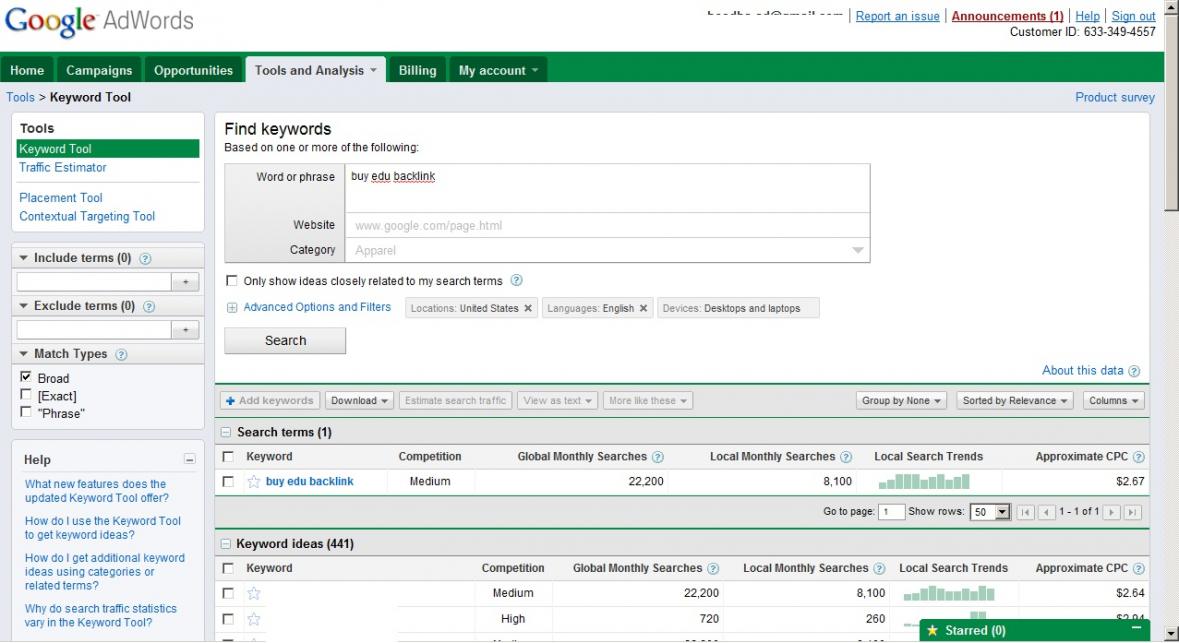
Task: Minimize the Starred bar
Action: coord(1136,628)
